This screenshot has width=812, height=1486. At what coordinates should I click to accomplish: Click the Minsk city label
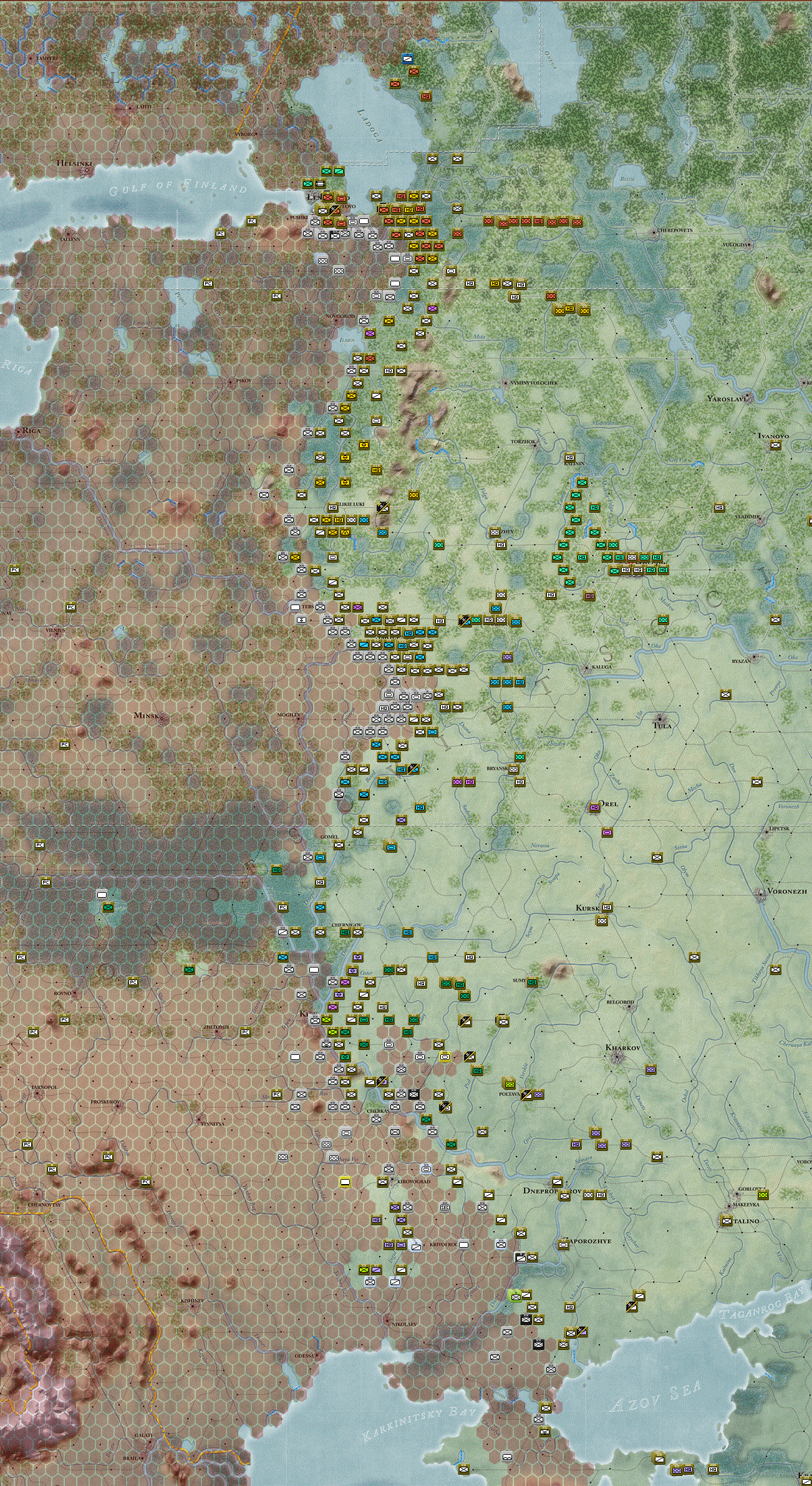pyautogui.click(x=147, y=715)
